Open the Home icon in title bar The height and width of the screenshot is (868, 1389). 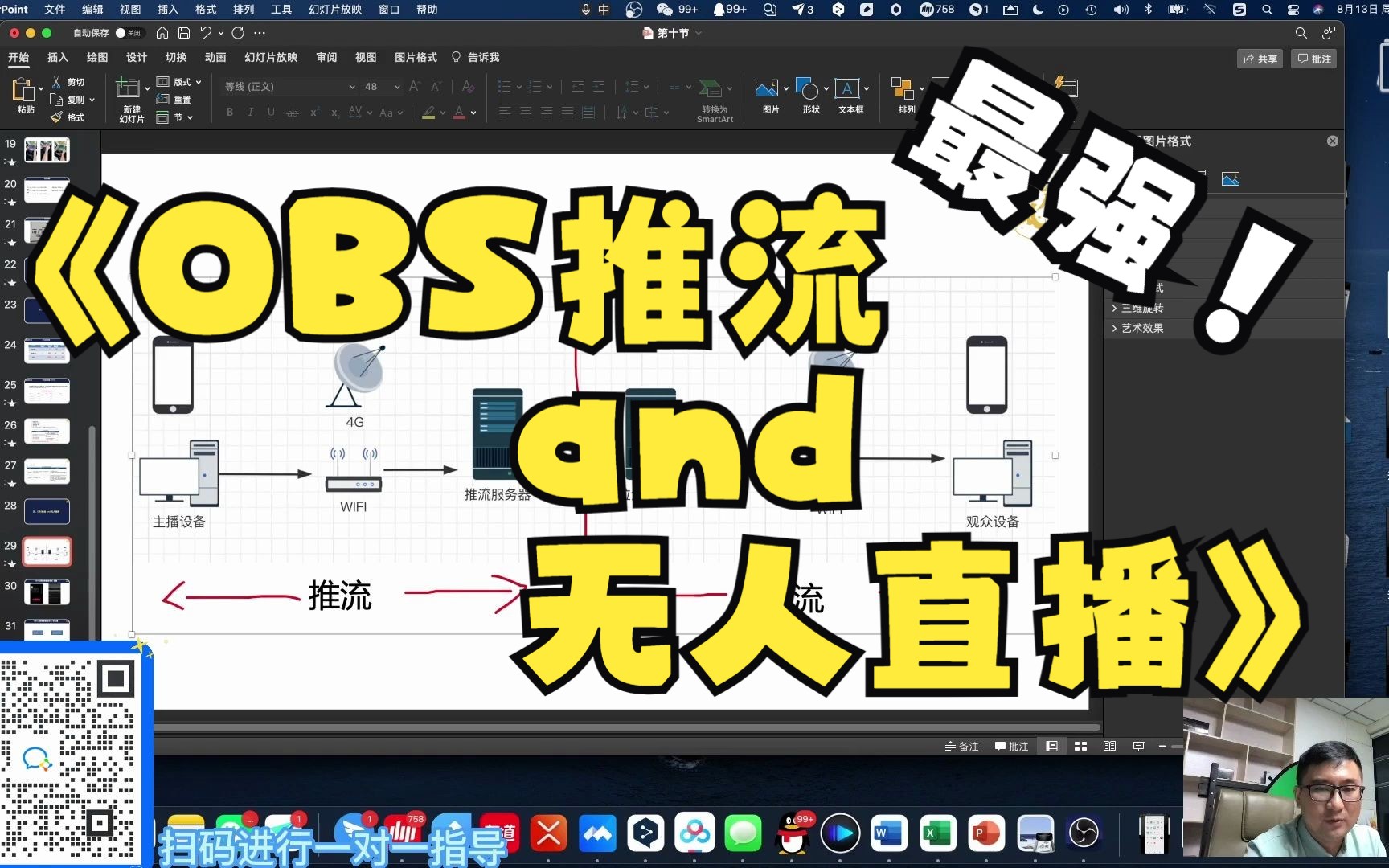[162, 33]
